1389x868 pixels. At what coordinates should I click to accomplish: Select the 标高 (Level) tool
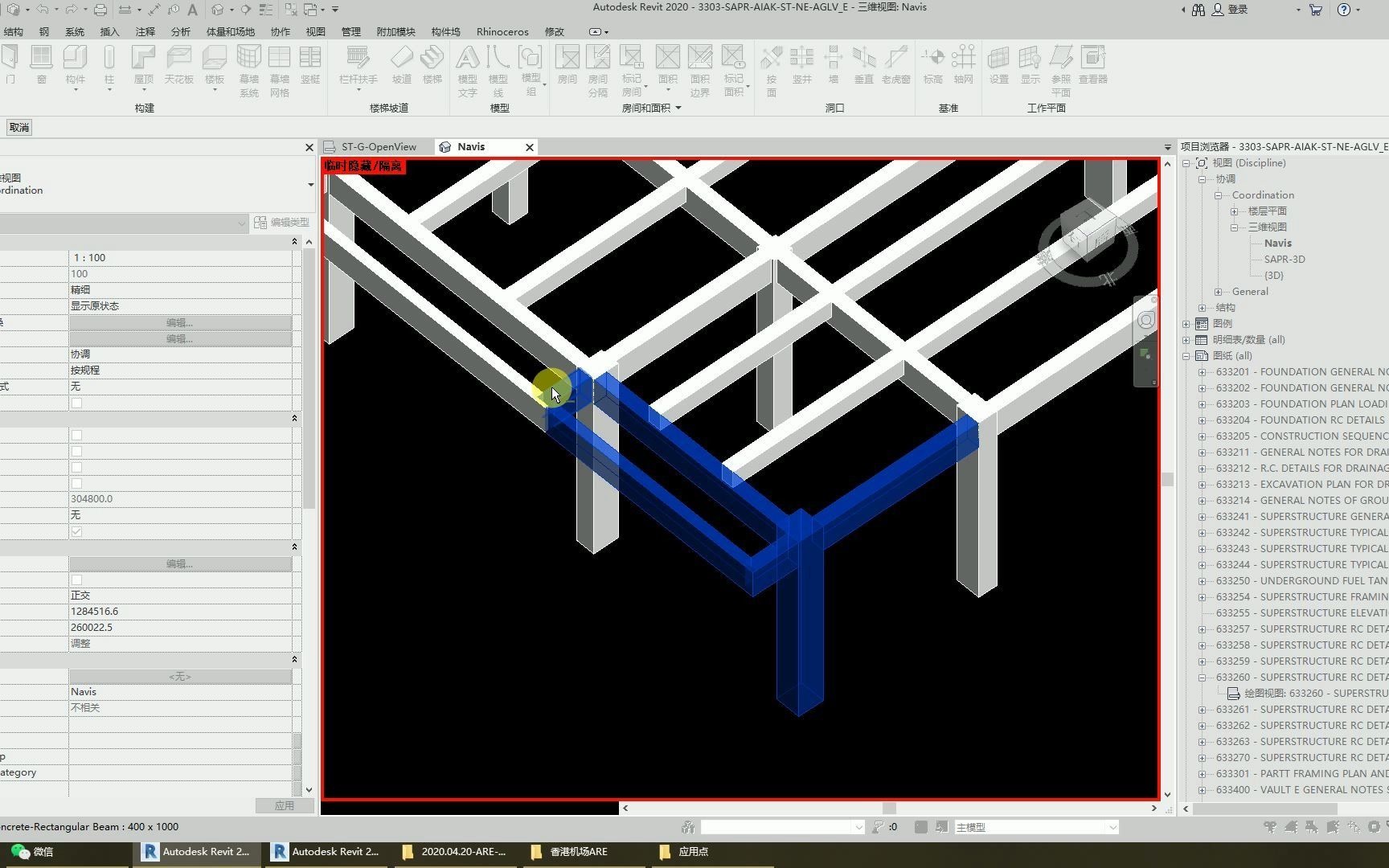click(x=932, y=64)
